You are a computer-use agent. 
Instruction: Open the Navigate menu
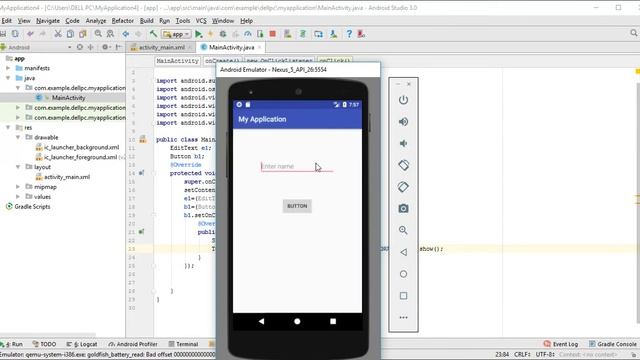pyautogui.click(x=48, y=20)
